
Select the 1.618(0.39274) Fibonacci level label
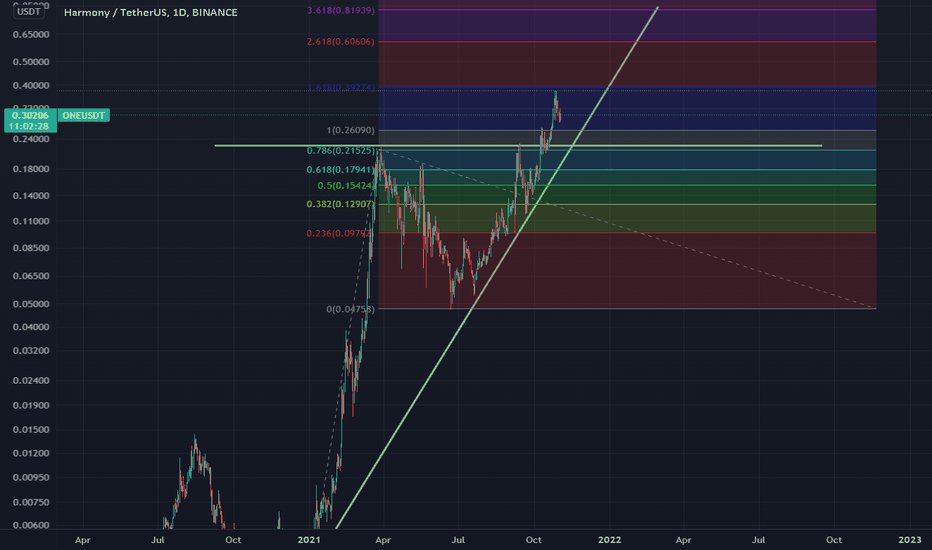(341, 87)
